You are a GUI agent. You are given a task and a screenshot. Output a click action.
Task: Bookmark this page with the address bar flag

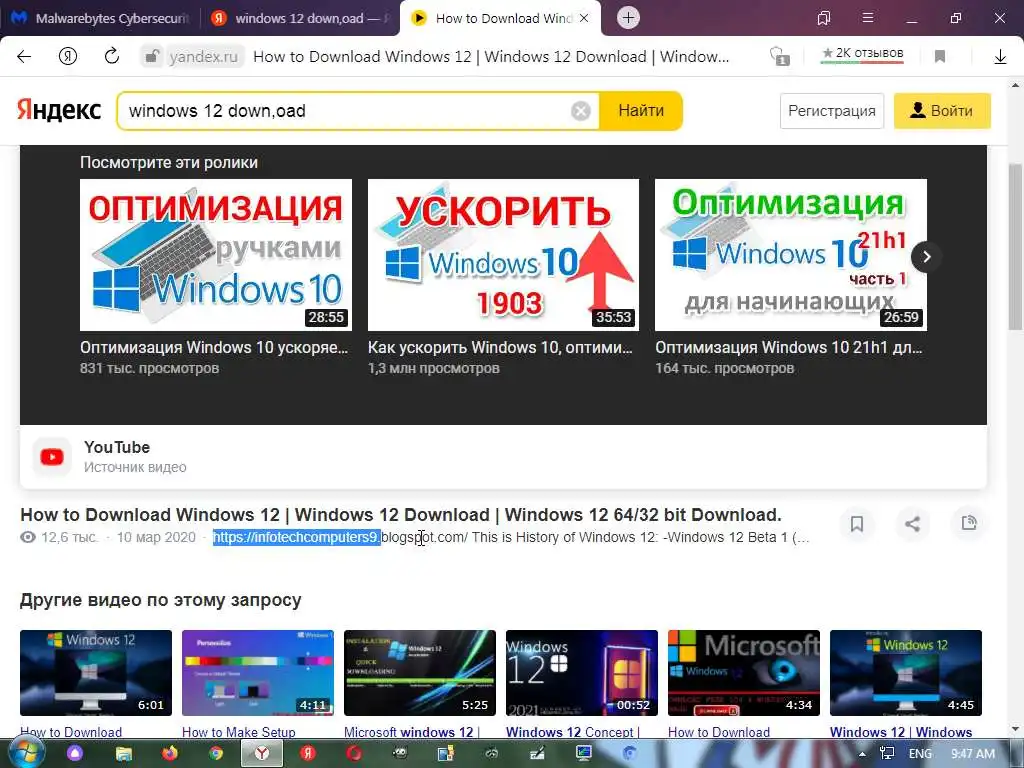click(940, 57)
